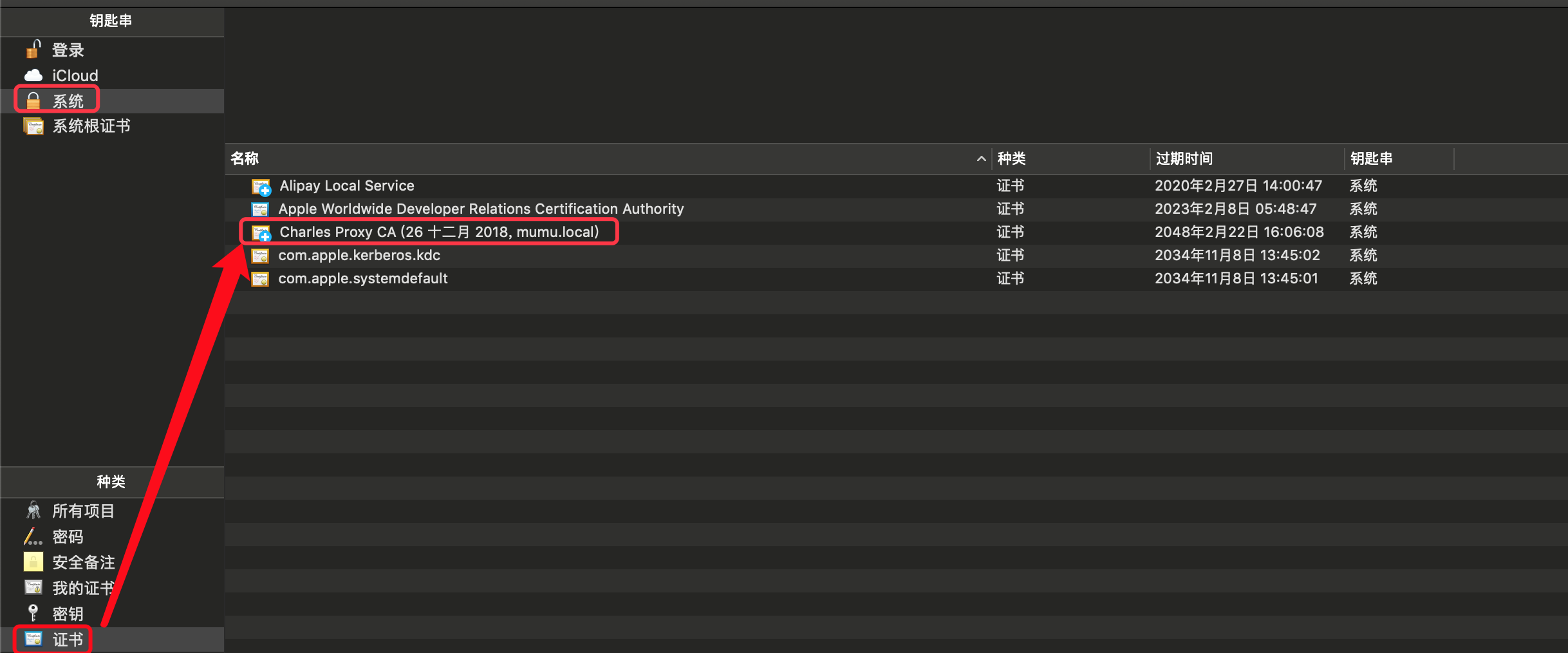
Task: Click the Charles Proxy CA certificate icon
Action: point(261,232)
